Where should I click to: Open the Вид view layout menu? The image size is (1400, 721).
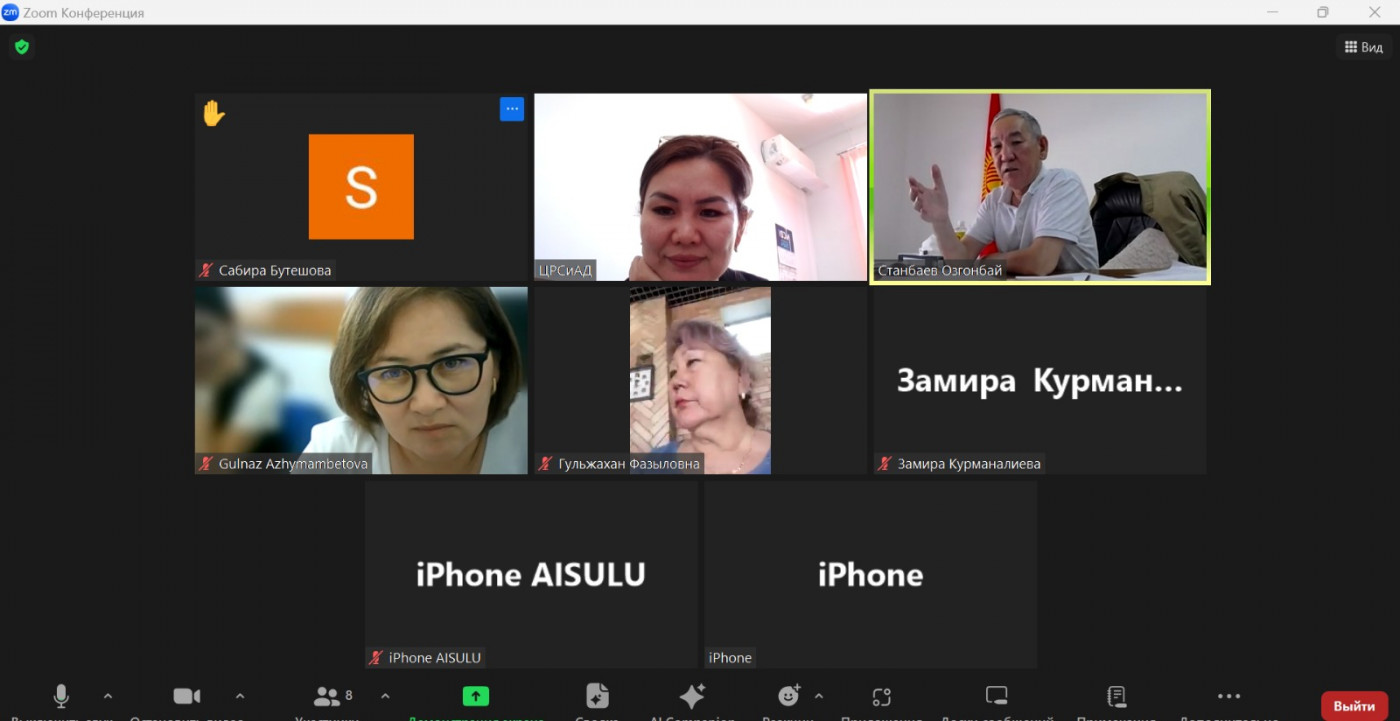tap(1364, 47)
